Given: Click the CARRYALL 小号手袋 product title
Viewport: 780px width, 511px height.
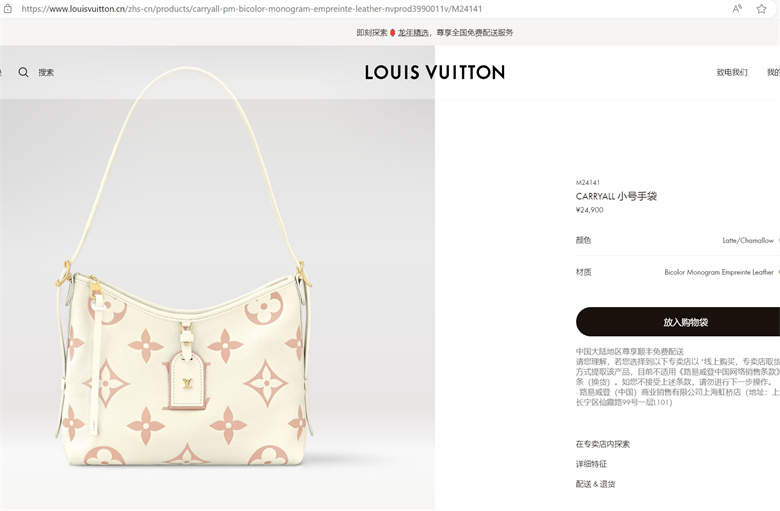Looking at the screenshot, I should point(616,196).
